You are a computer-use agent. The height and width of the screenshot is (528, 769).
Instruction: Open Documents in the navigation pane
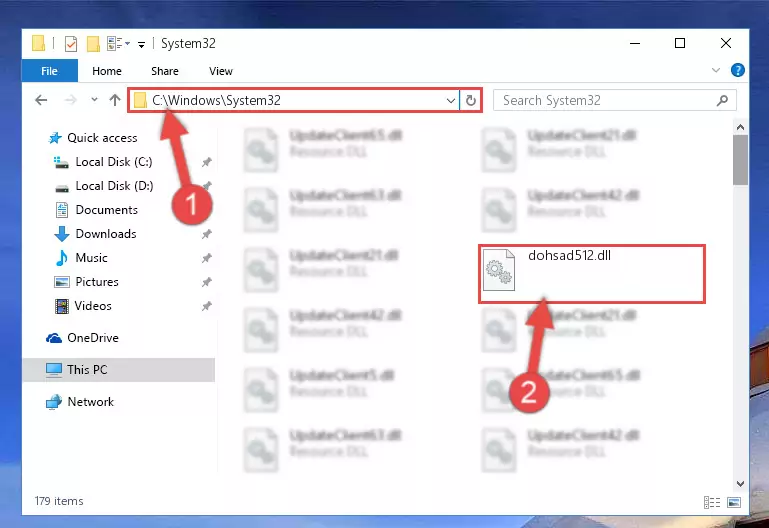pyautogui.click(x=106, y=210)
